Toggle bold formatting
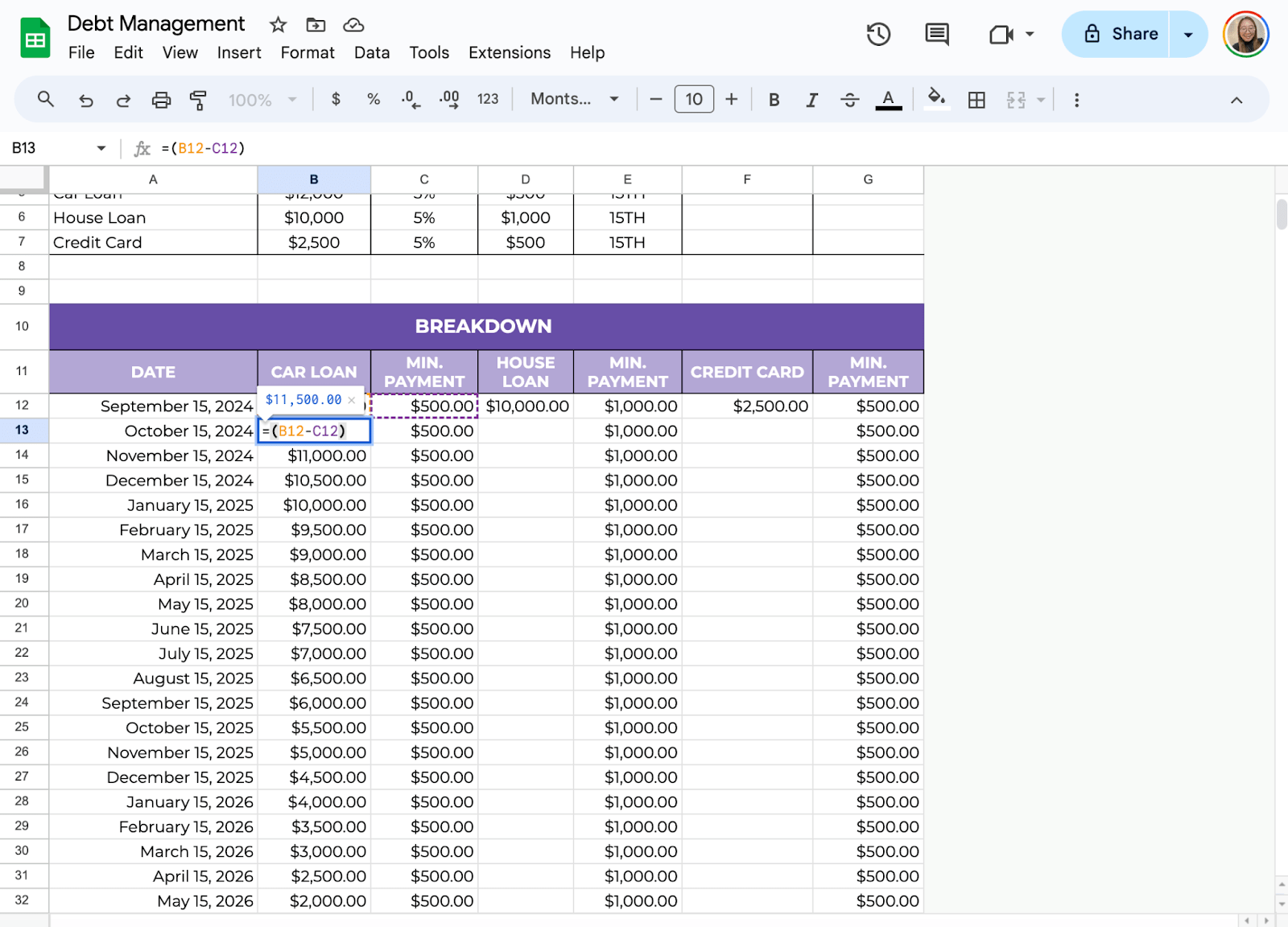Screen dimensions: 1288x927 coord(774,100)
